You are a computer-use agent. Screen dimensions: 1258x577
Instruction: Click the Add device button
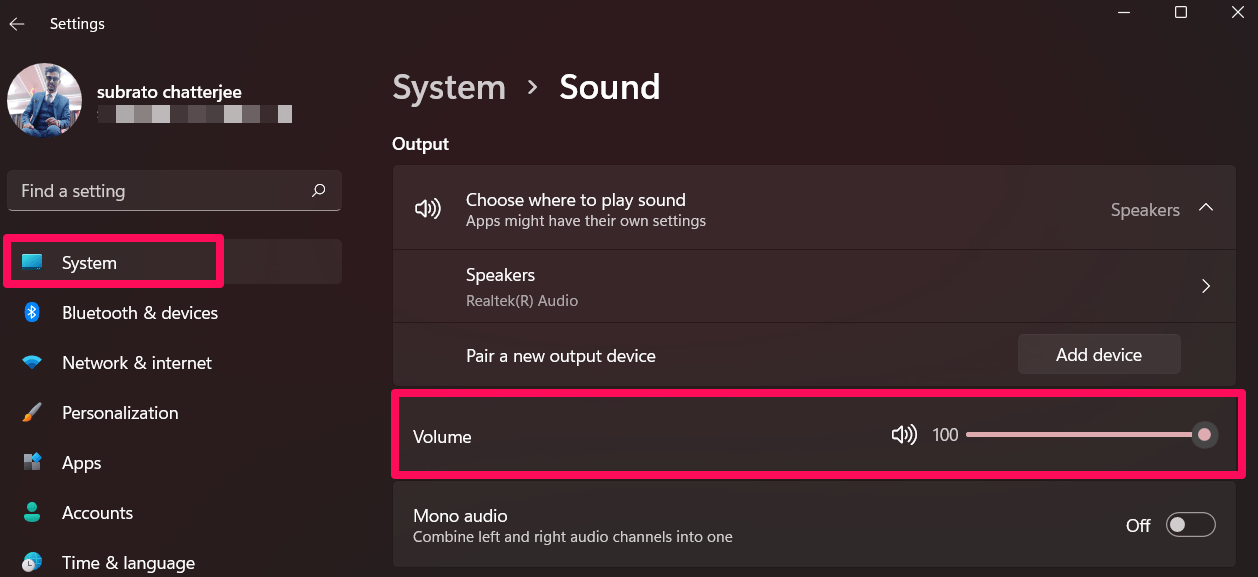coord(1098,354)
